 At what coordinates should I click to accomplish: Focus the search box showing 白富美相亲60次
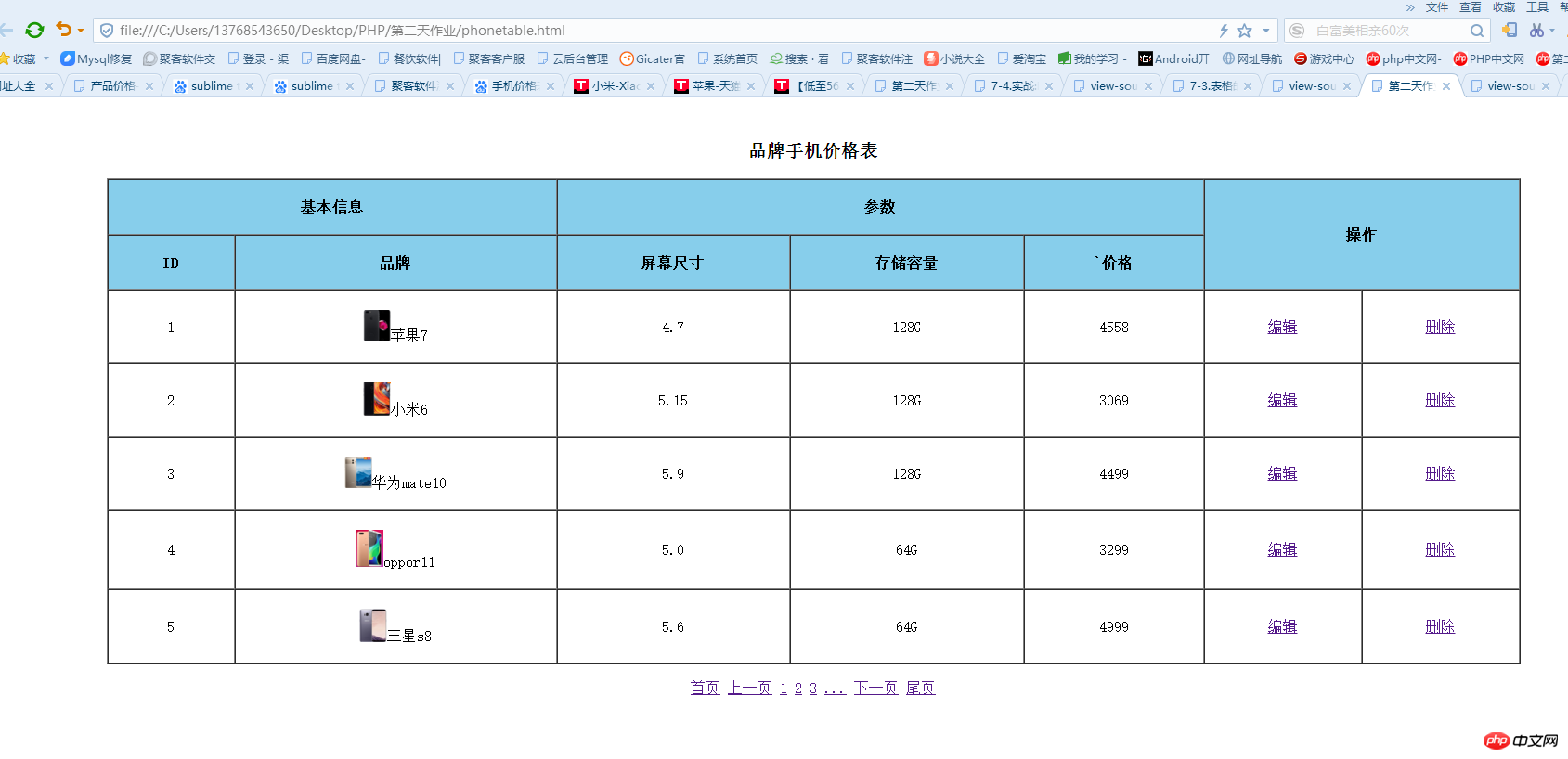click(x=1388, y=31)
